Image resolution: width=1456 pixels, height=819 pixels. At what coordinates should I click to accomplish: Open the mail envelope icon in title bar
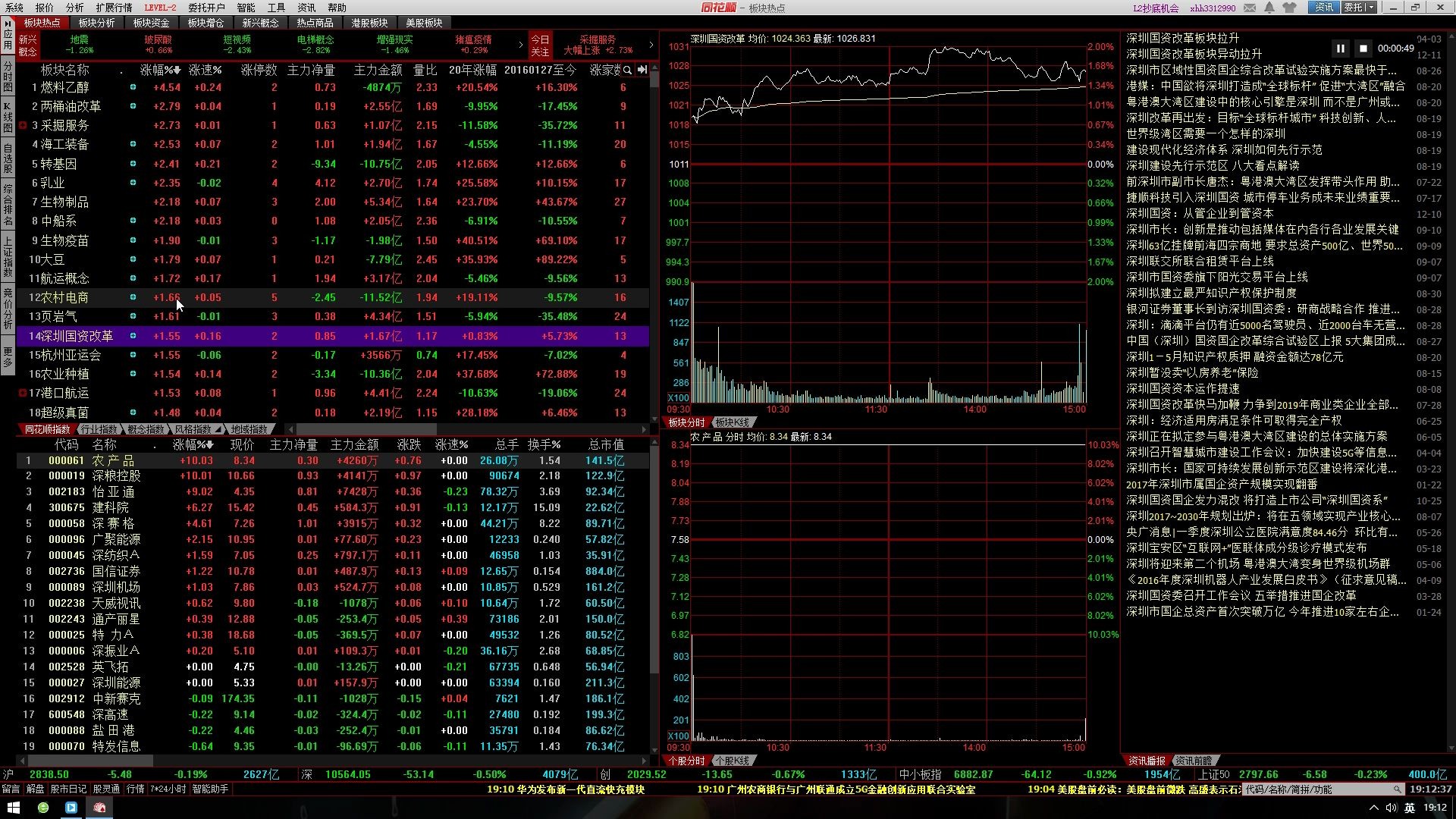click(x=1249, y=8)
